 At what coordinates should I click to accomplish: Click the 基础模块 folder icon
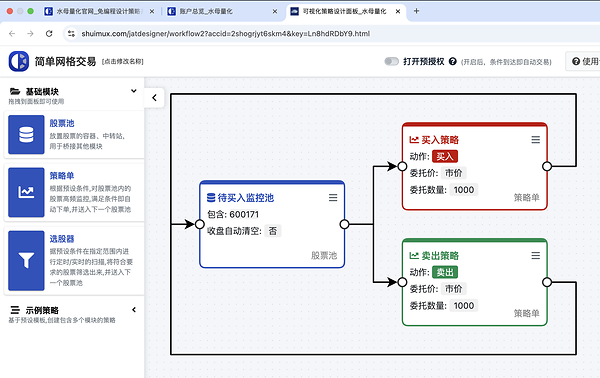pos(15,91)
